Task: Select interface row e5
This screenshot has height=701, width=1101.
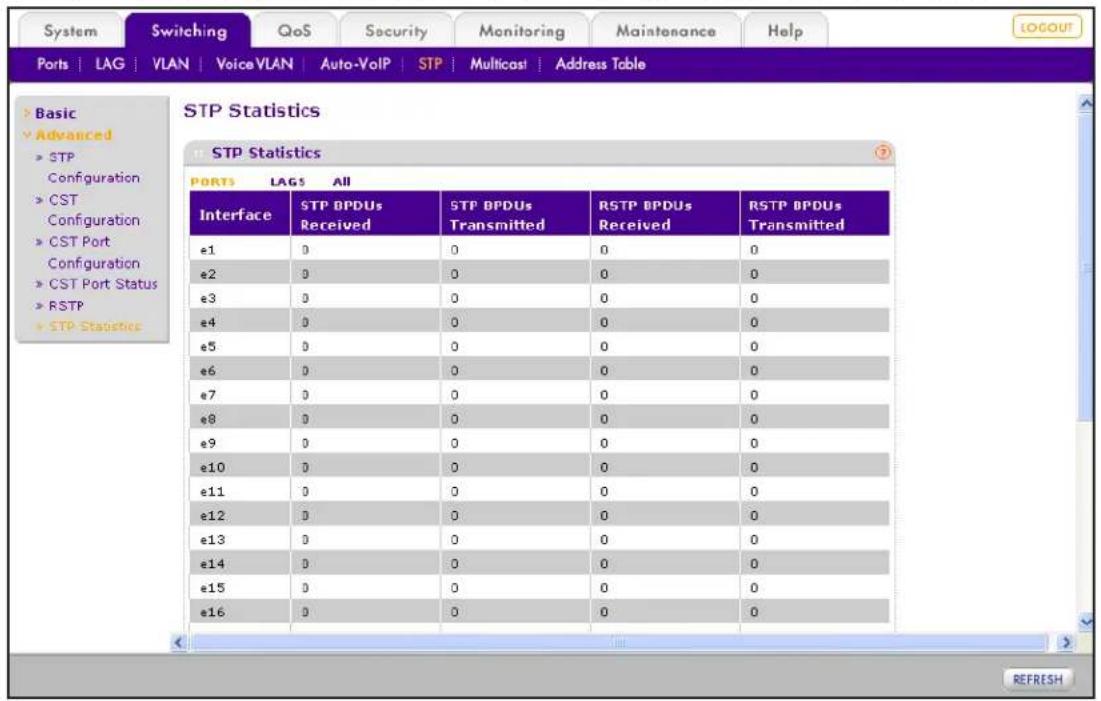Action: [539, 346]
